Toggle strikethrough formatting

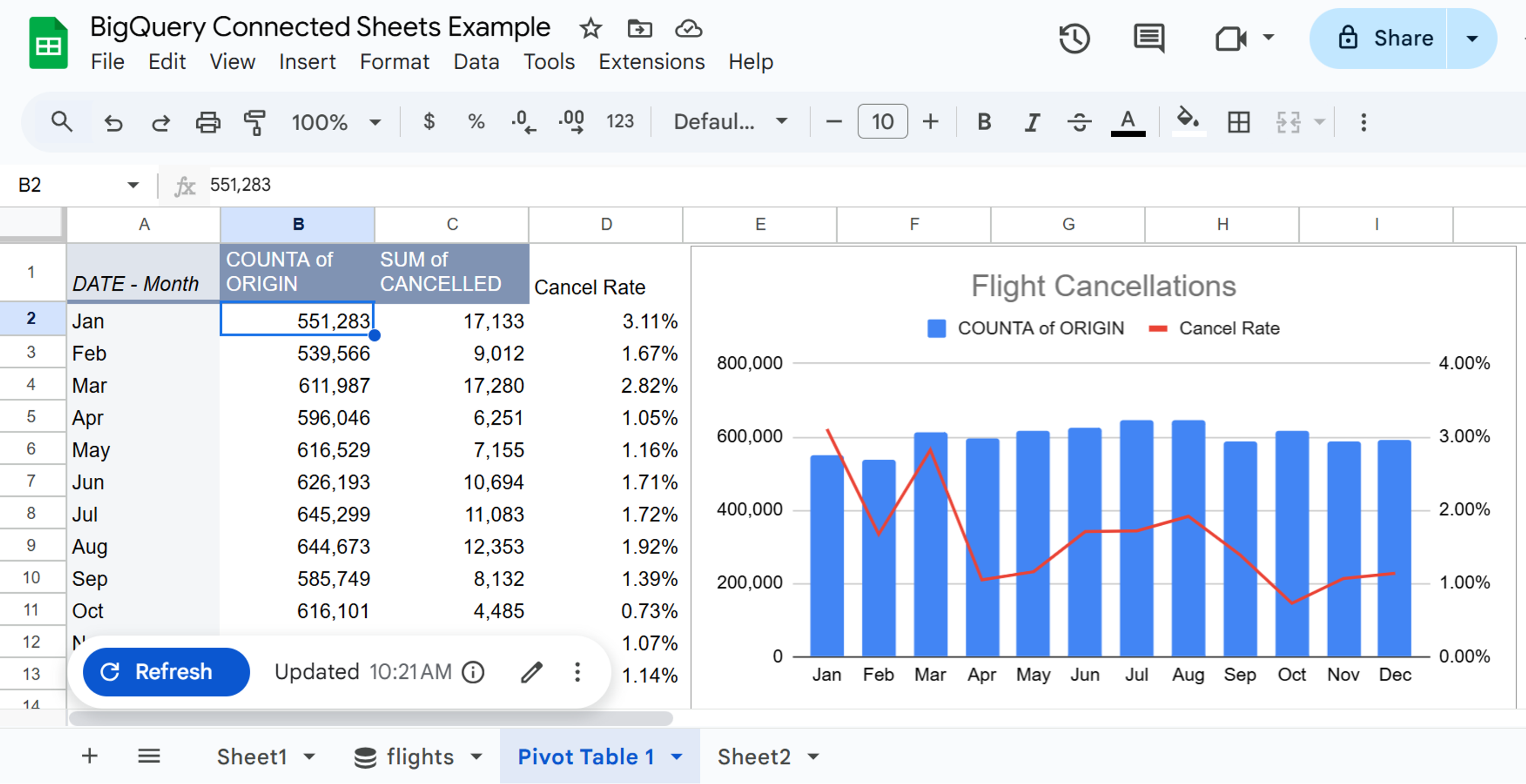click(x=1079, y=122)
